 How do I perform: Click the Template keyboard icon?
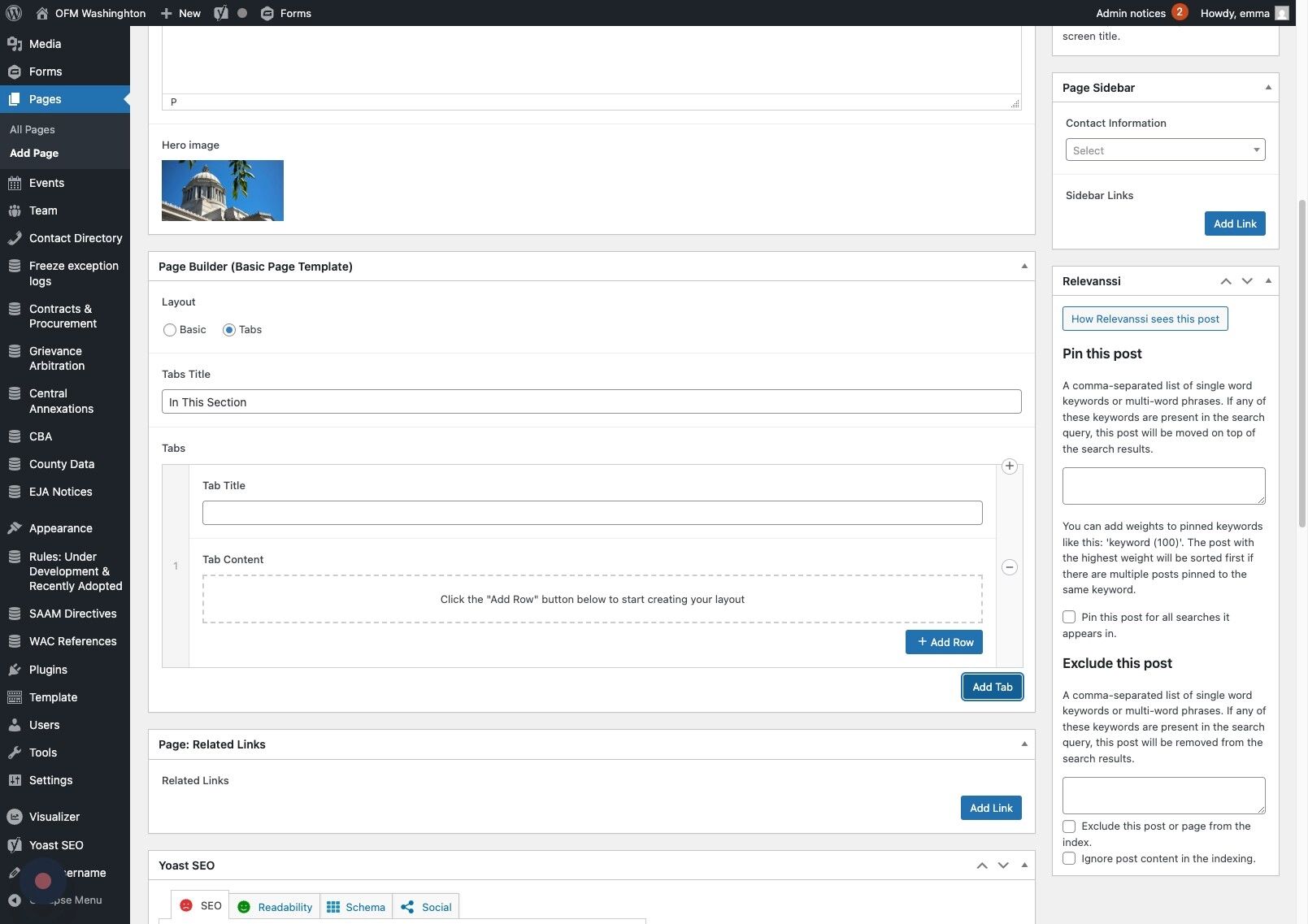(x=15, y=697)
